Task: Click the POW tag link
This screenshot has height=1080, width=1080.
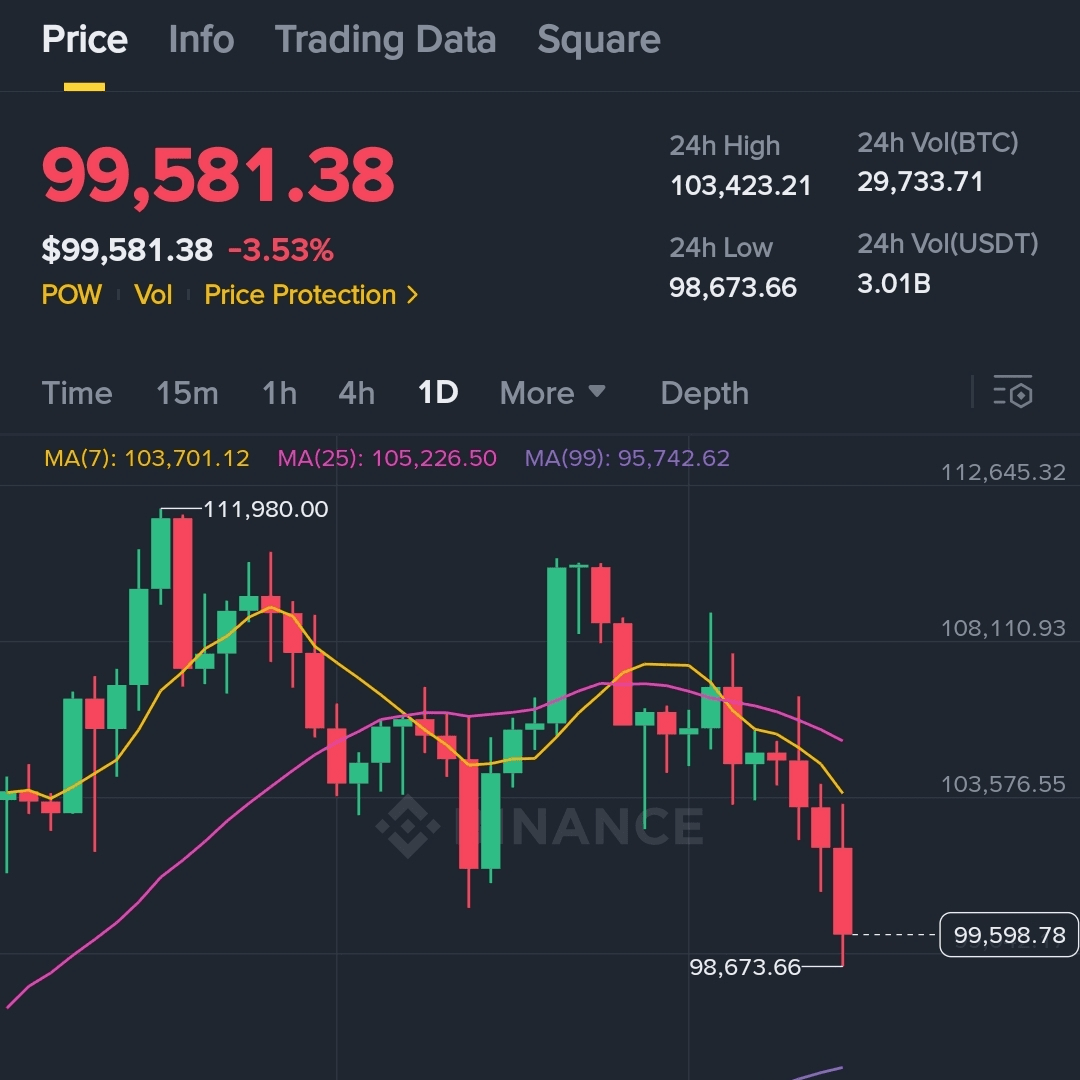Action: pyautogui.click(x=71, y=295)
